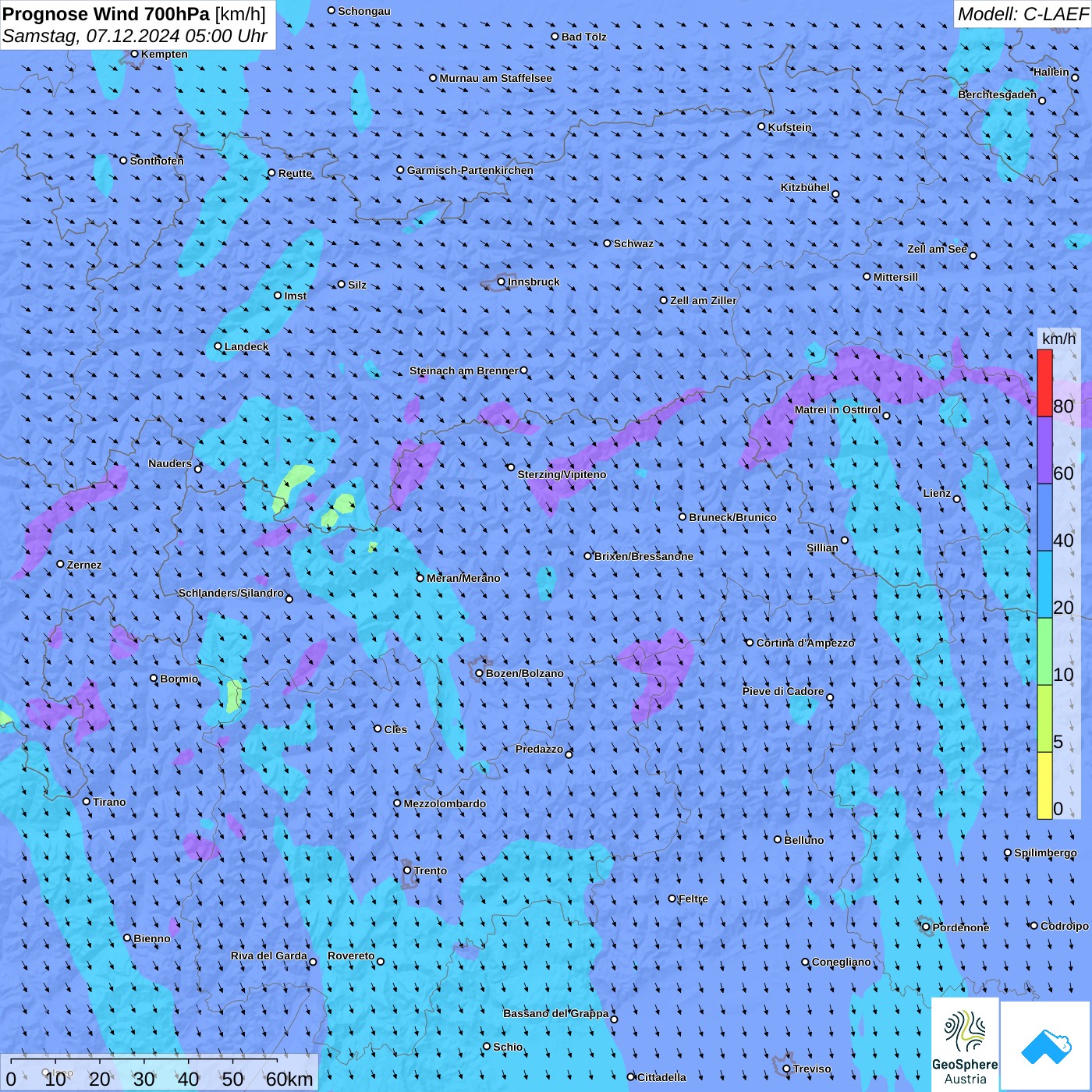This screenshot has width=1092, height=1092.
Task: Select the Trento city label
Action: [431, 870]
